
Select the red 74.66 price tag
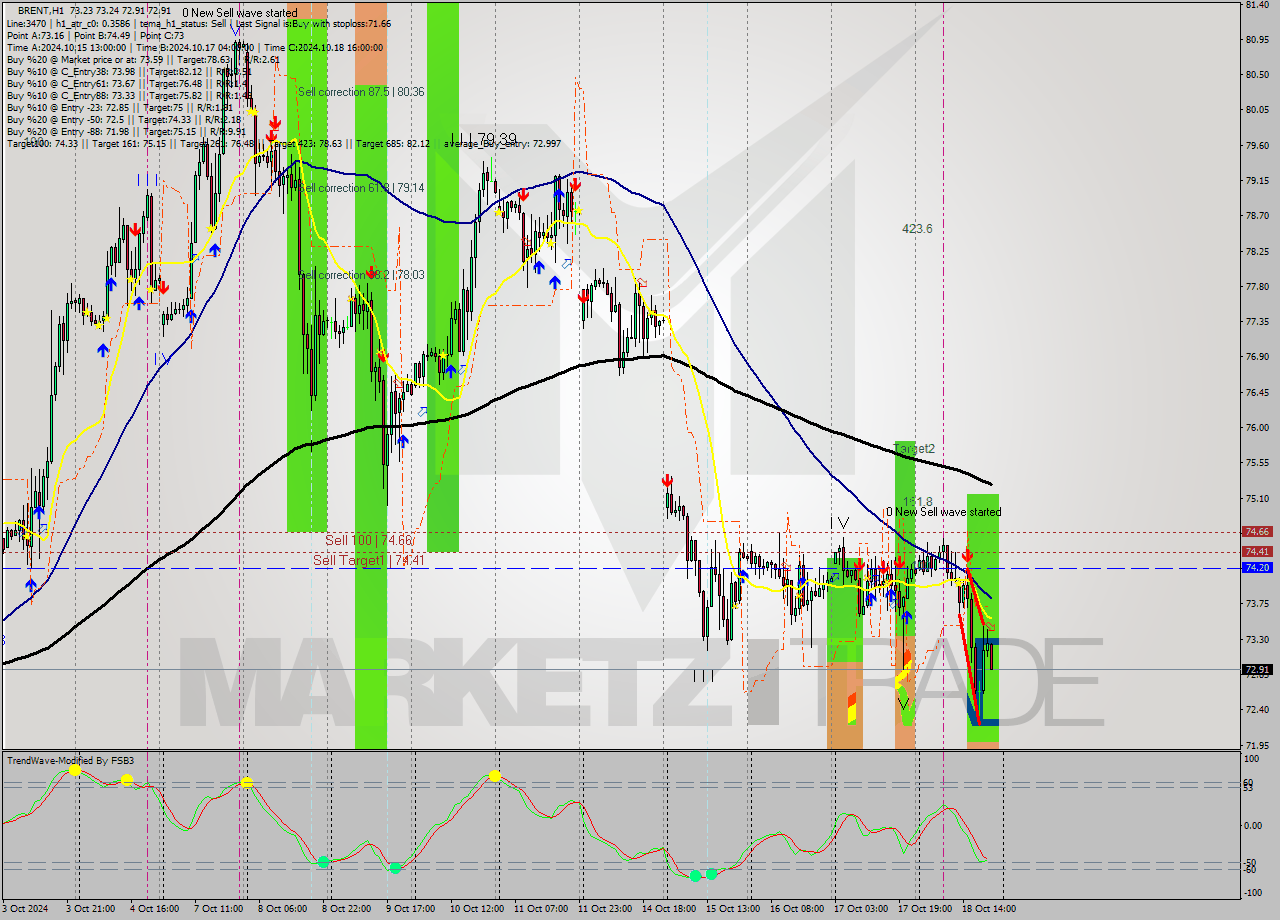coord(1257,532)
